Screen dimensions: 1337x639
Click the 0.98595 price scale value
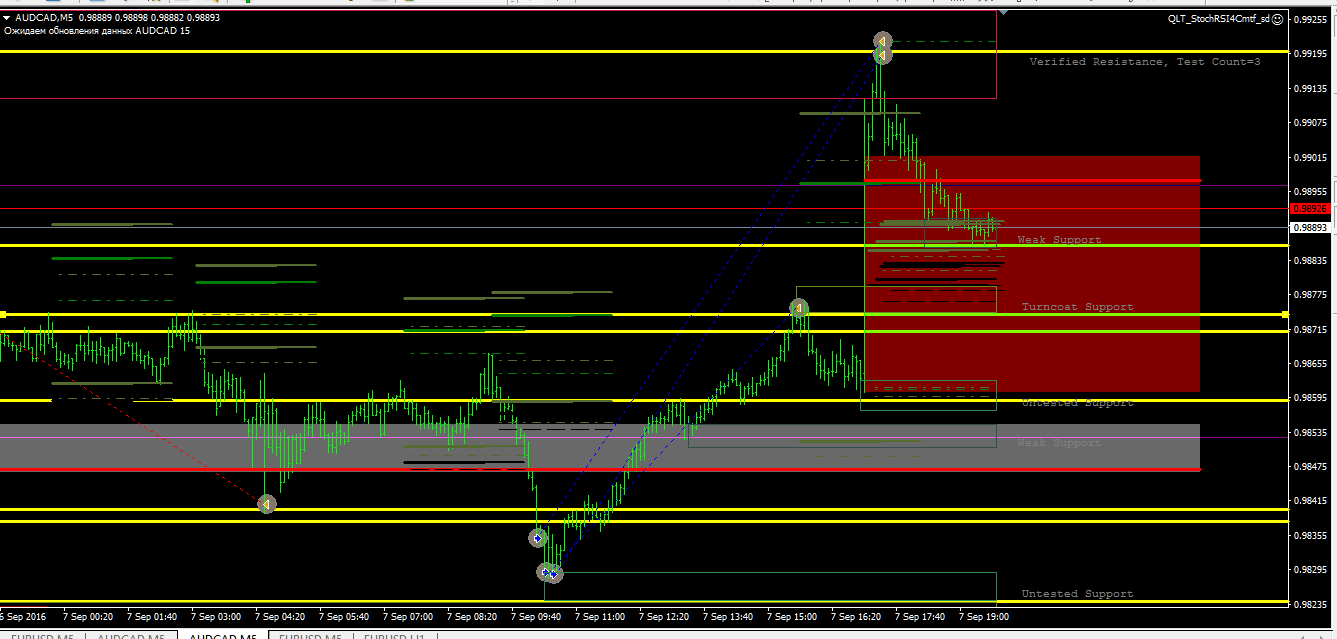point(1311,399)
